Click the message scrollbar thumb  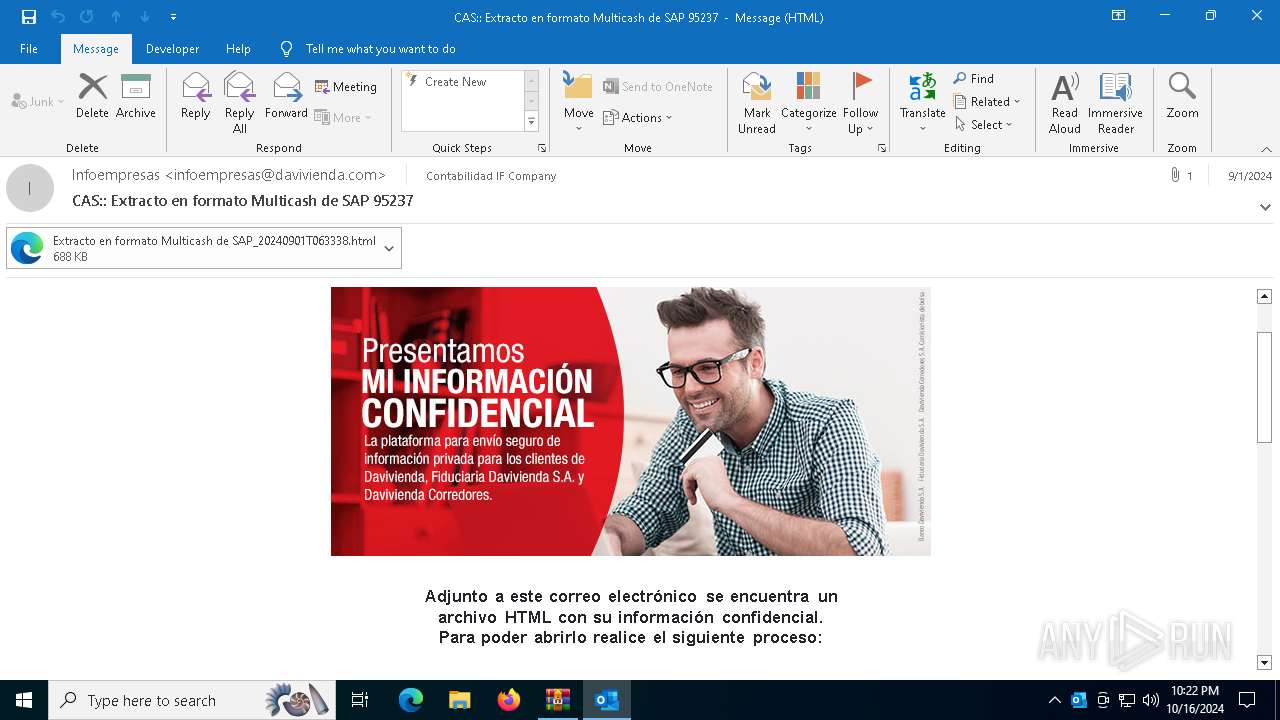pyautogui.click(x=1264, y=387)
